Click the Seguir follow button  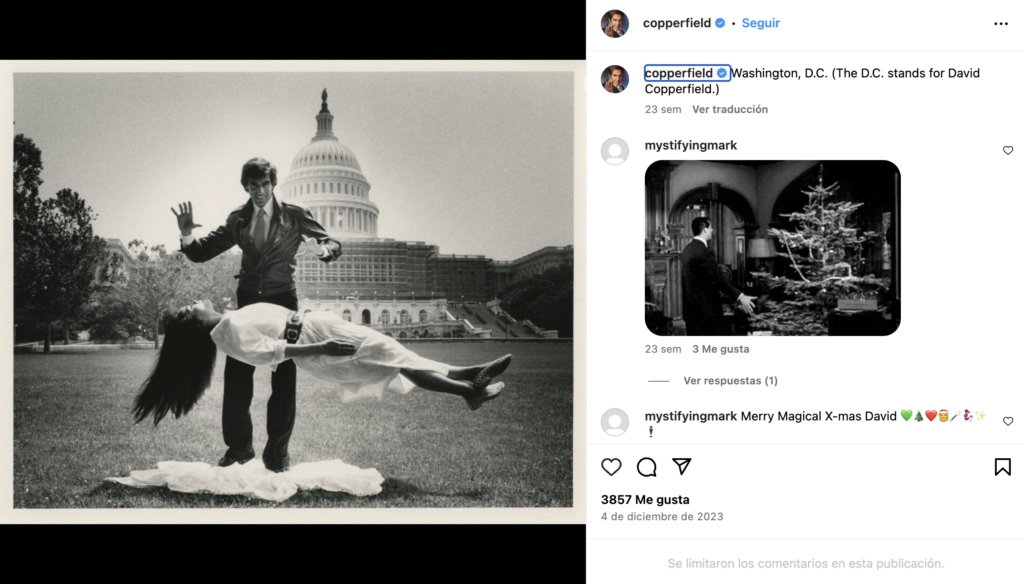click(760, 23)
